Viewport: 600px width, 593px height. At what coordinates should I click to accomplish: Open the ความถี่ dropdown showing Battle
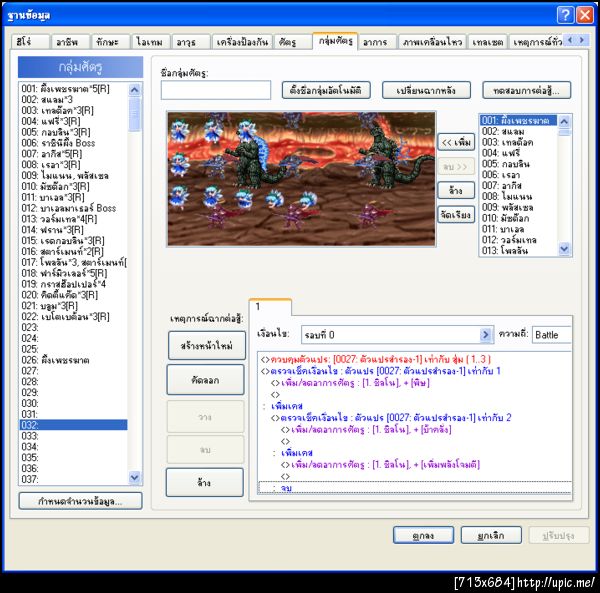[x=551, y=335]
